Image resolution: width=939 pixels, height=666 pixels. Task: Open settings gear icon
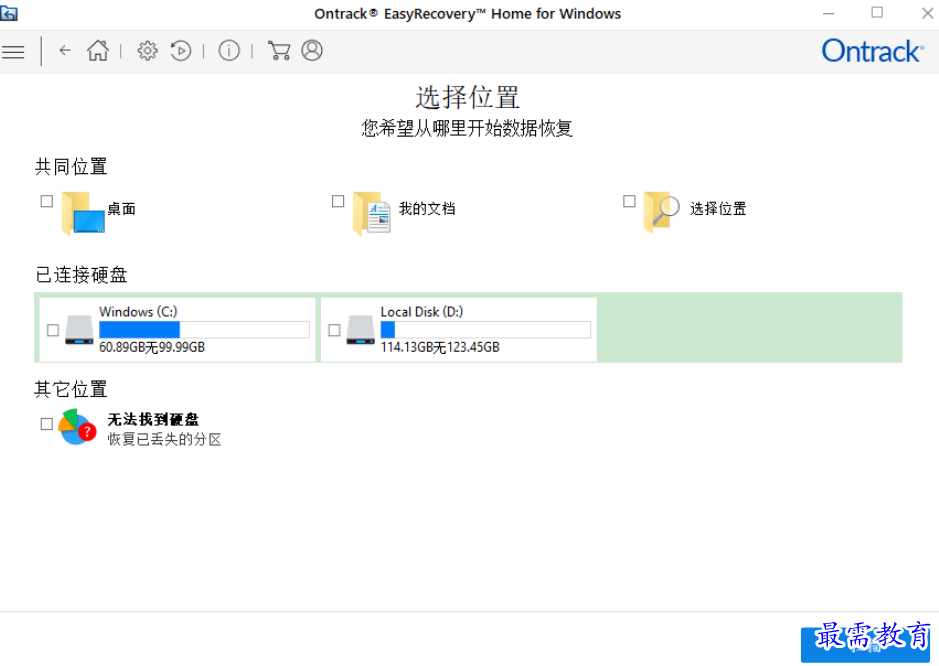(x=147, y=50)
